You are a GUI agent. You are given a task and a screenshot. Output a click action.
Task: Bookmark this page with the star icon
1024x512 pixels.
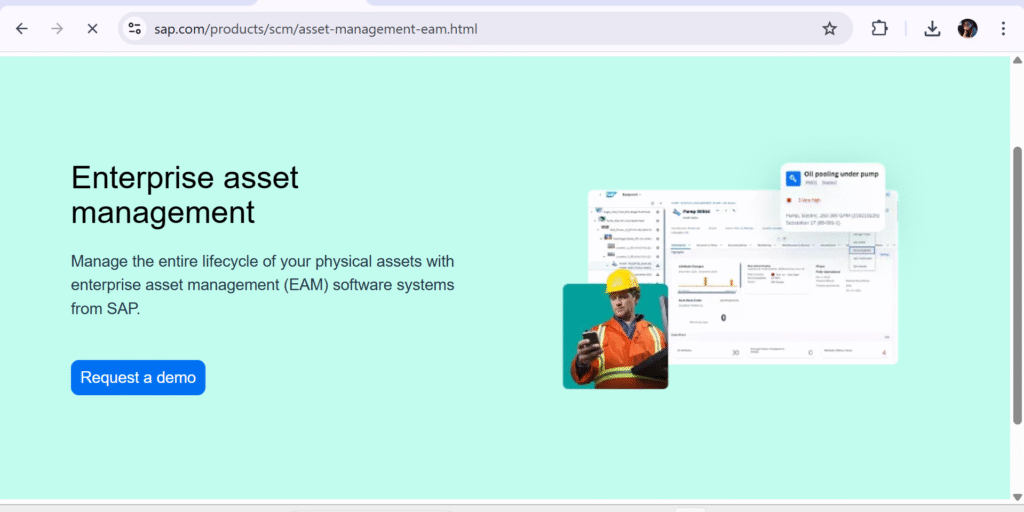tap(829, 29)
